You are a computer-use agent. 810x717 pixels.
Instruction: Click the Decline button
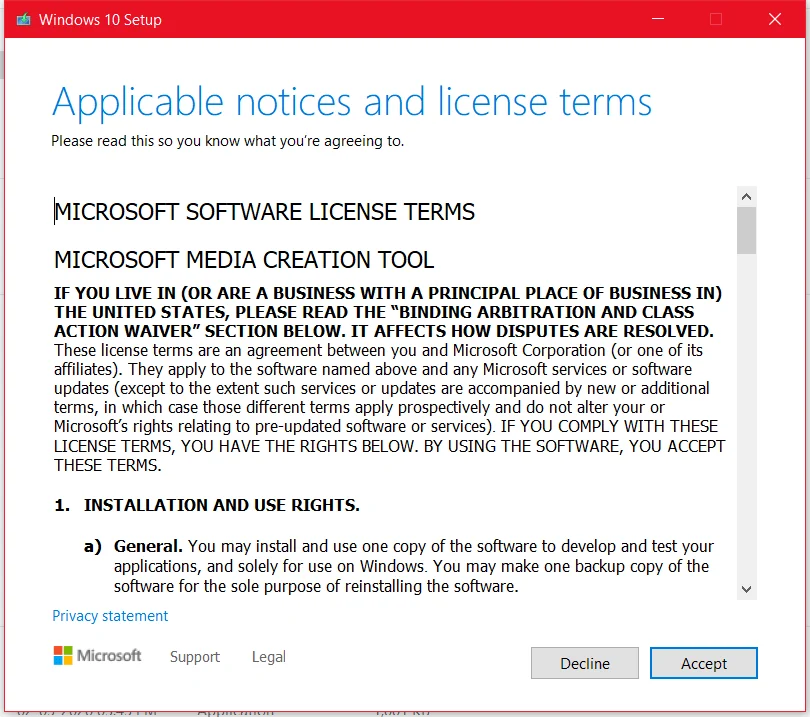coord(585,663)
